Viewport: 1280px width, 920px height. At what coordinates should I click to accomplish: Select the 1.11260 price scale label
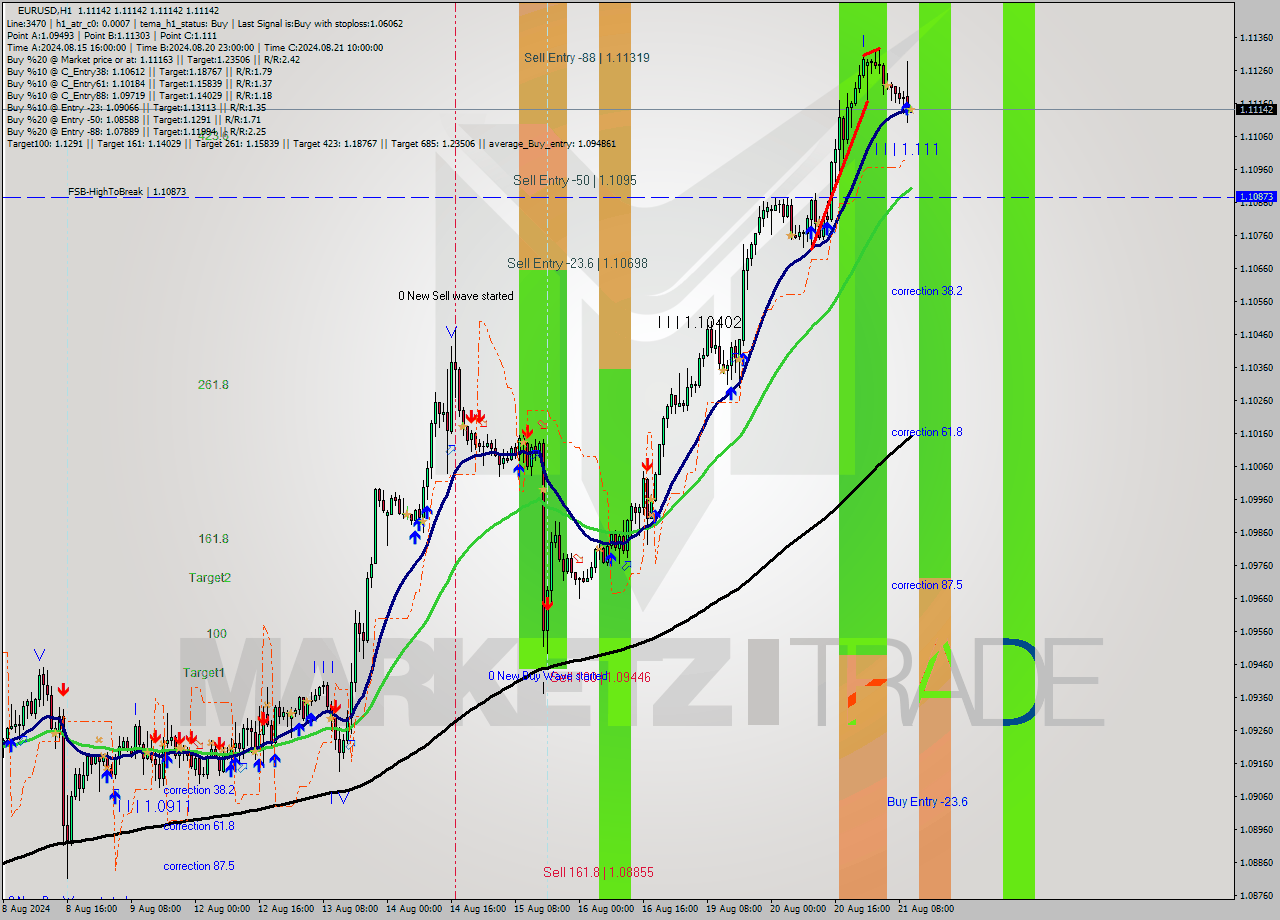(x=1256, y=71)
